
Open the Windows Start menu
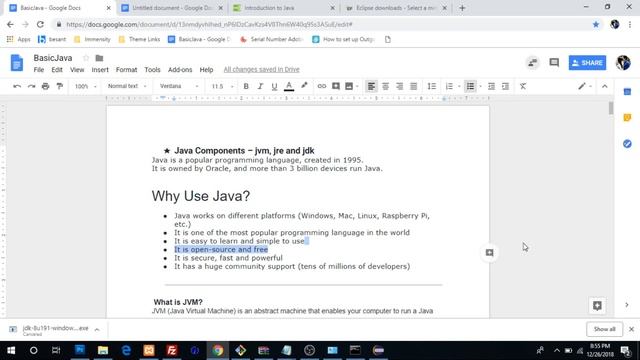[x=11, y=350]
